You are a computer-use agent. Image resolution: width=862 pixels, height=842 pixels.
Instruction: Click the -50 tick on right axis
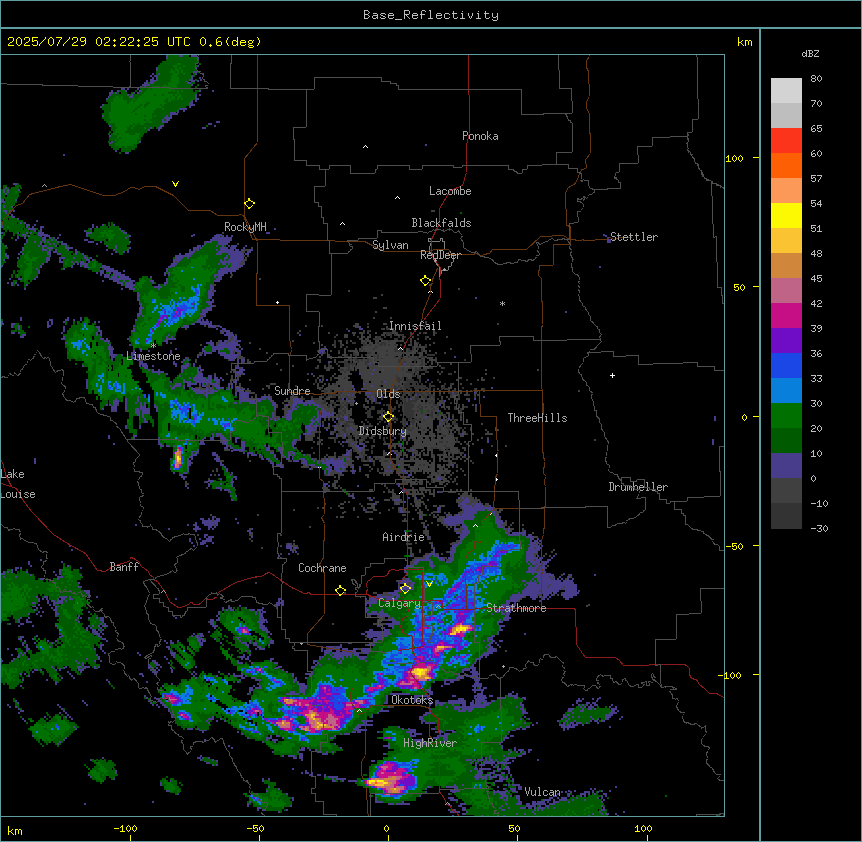[x=734, y=546]
